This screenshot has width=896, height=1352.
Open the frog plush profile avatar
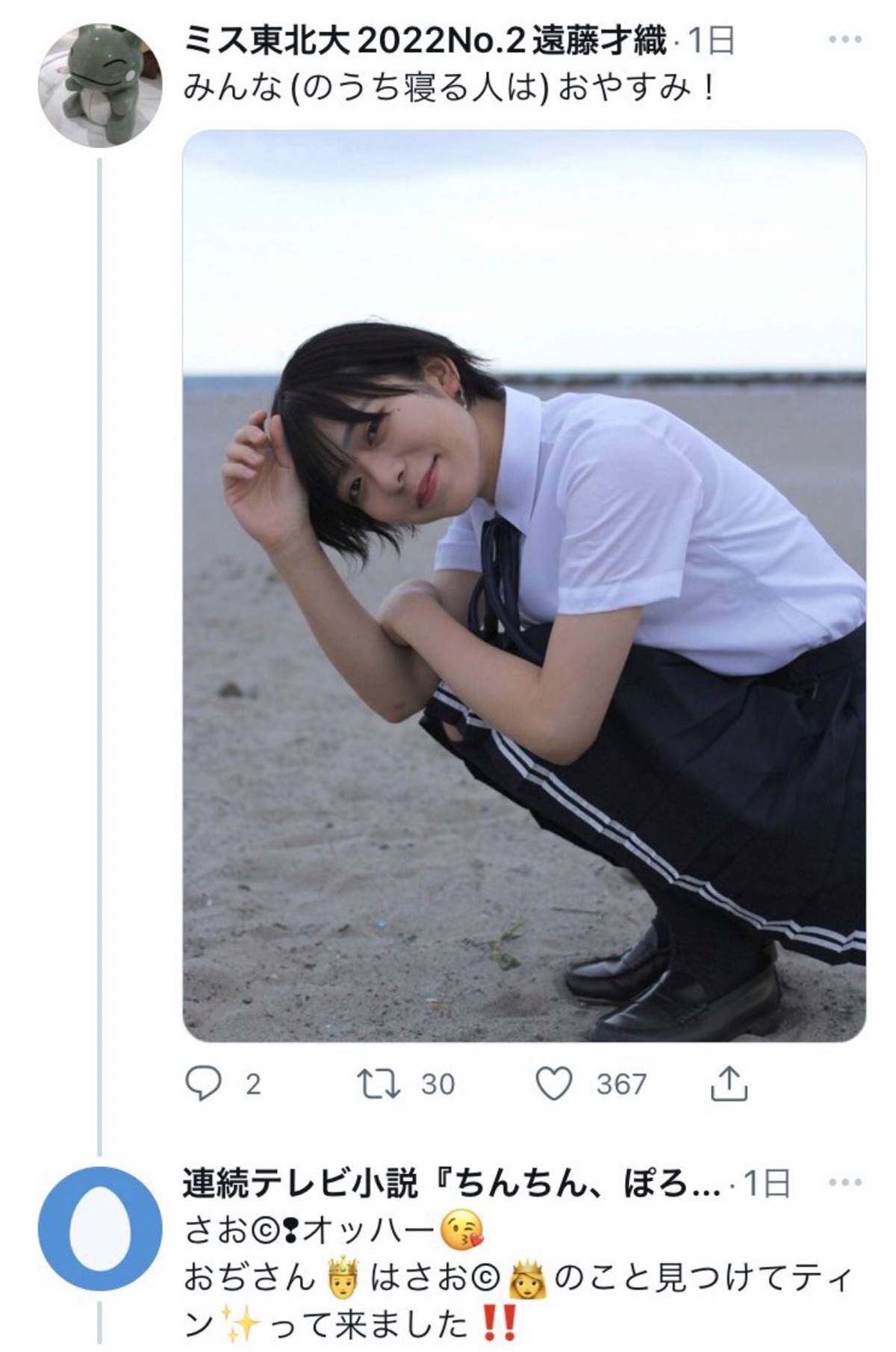100,84
